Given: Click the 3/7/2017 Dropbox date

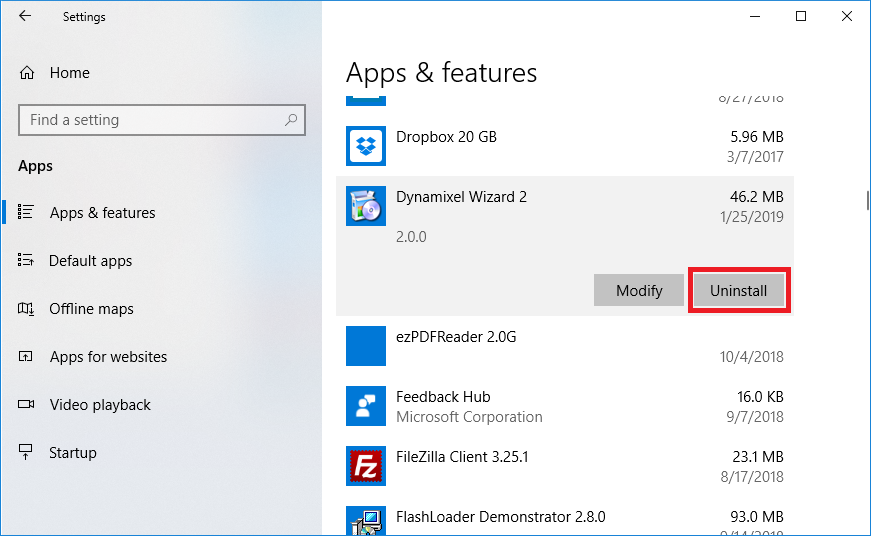Looking at the screenshot, I should coord(755,157).
